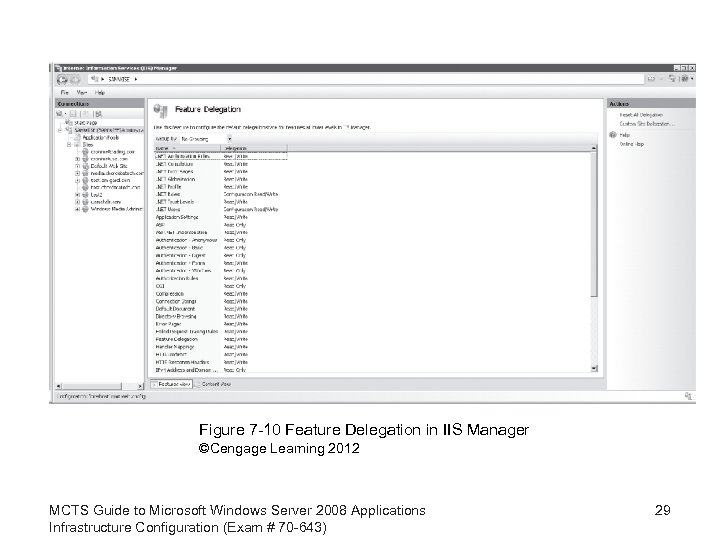The height and width of the screenshot is (540, 720).
Task: Click the breadcrumb arrow after the server name
Action: [135, 79]
